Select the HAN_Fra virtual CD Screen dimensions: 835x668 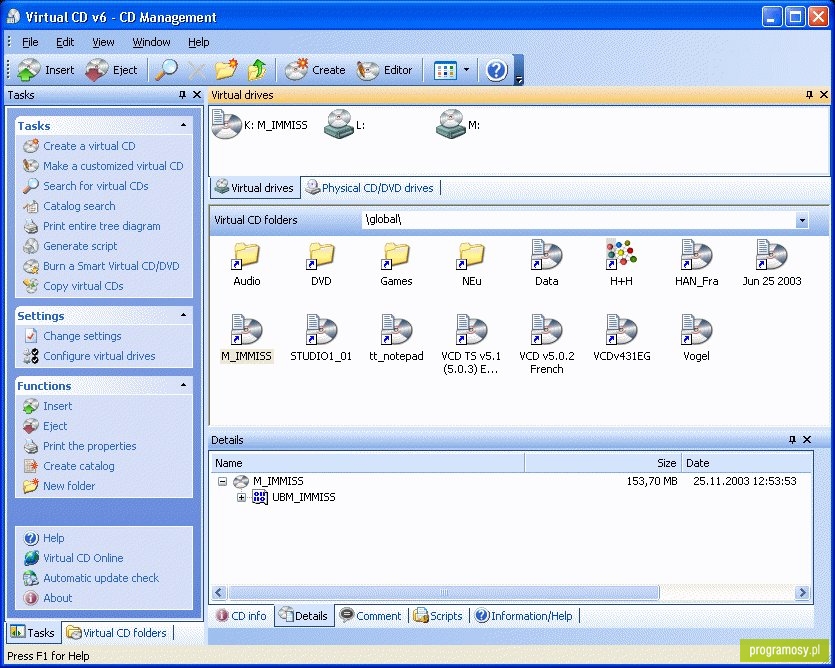tap(697, 264)
